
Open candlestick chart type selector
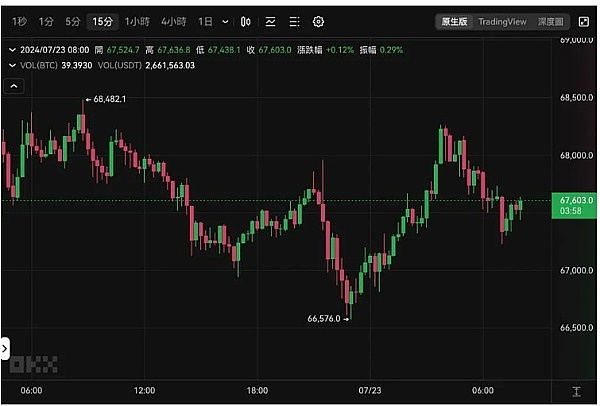click(x=246, y=22)
